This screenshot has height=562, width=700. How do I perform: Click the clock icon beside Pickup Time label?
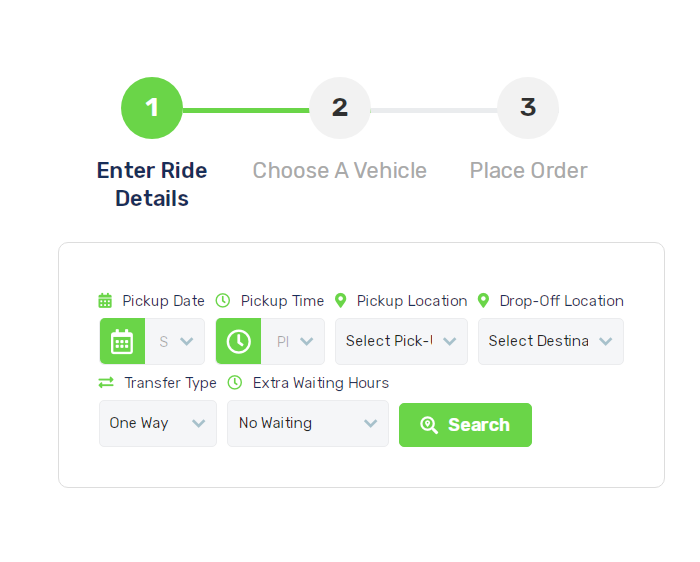coord(223,300)
